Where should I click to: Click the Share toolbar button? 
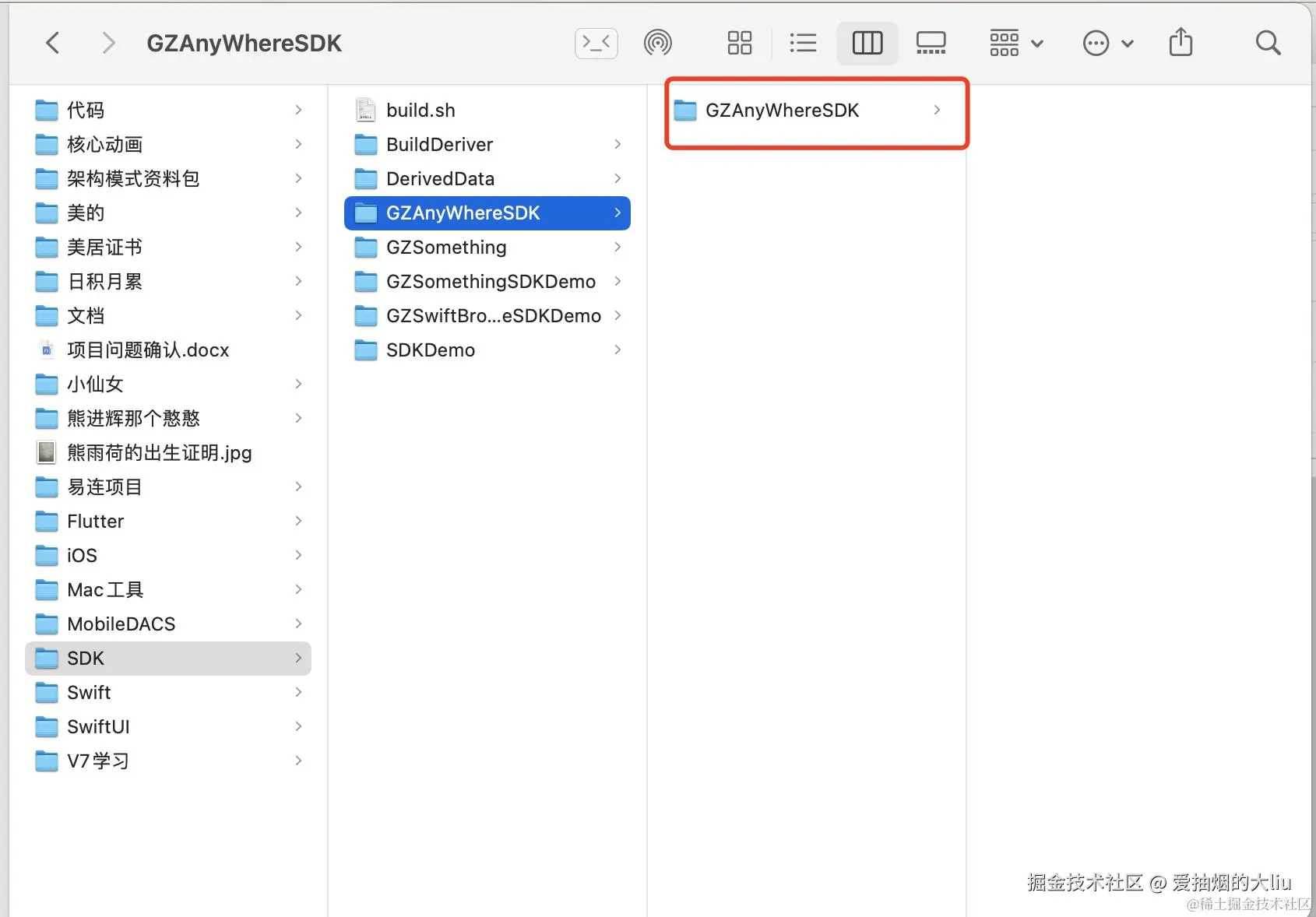point(1181,42)
